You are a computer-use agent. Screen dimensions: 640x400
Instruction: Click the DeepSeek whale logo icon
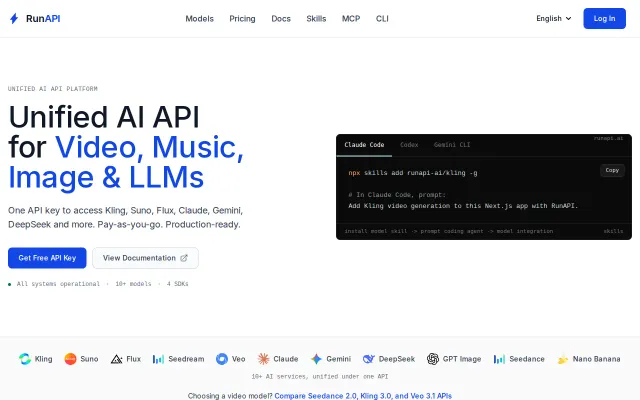click(369, 359)
